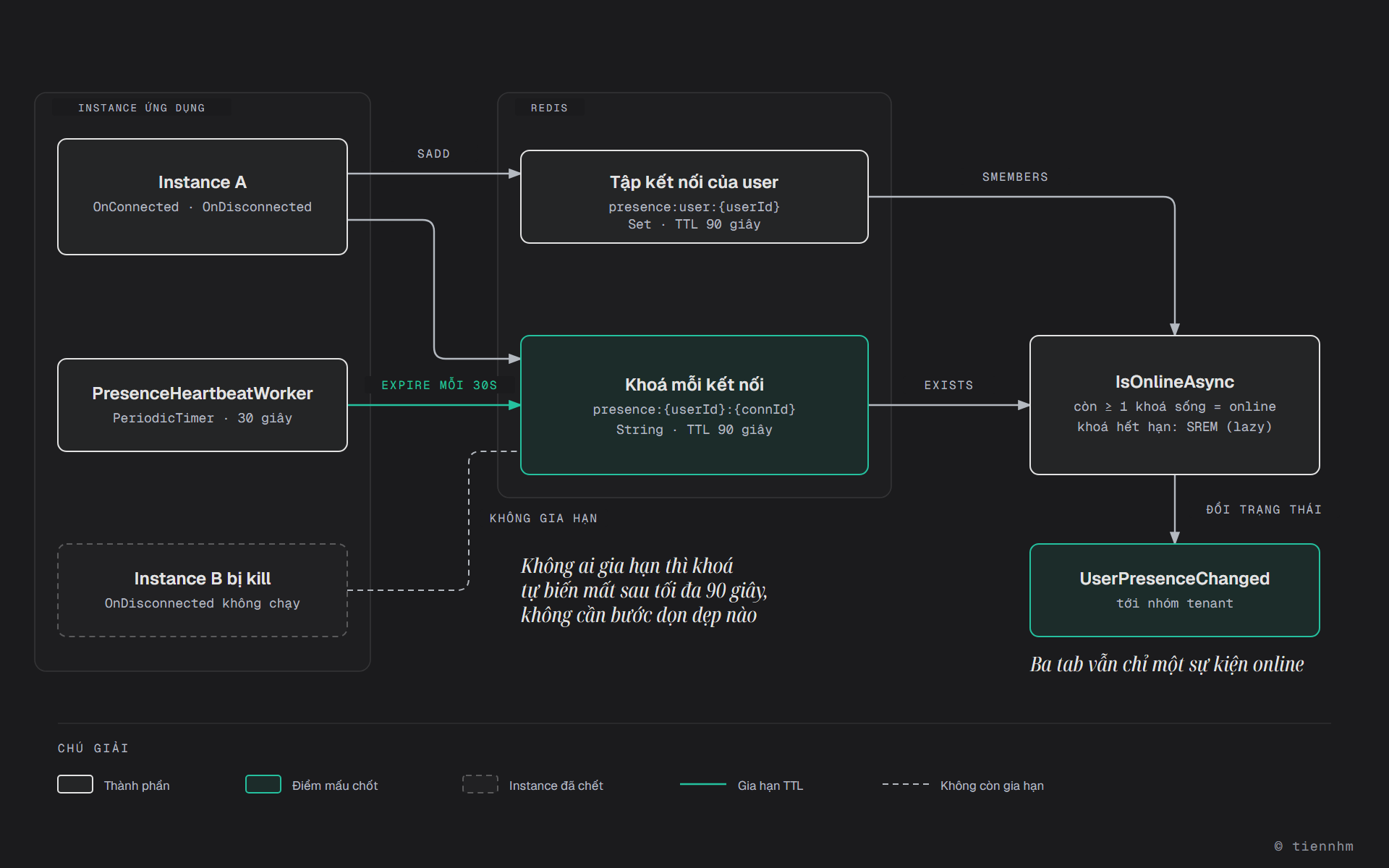Viewport: 1389px width, 868px height.
Task: Click the text presence:{userId}:{connId}
Action: [x=694, y=409]
